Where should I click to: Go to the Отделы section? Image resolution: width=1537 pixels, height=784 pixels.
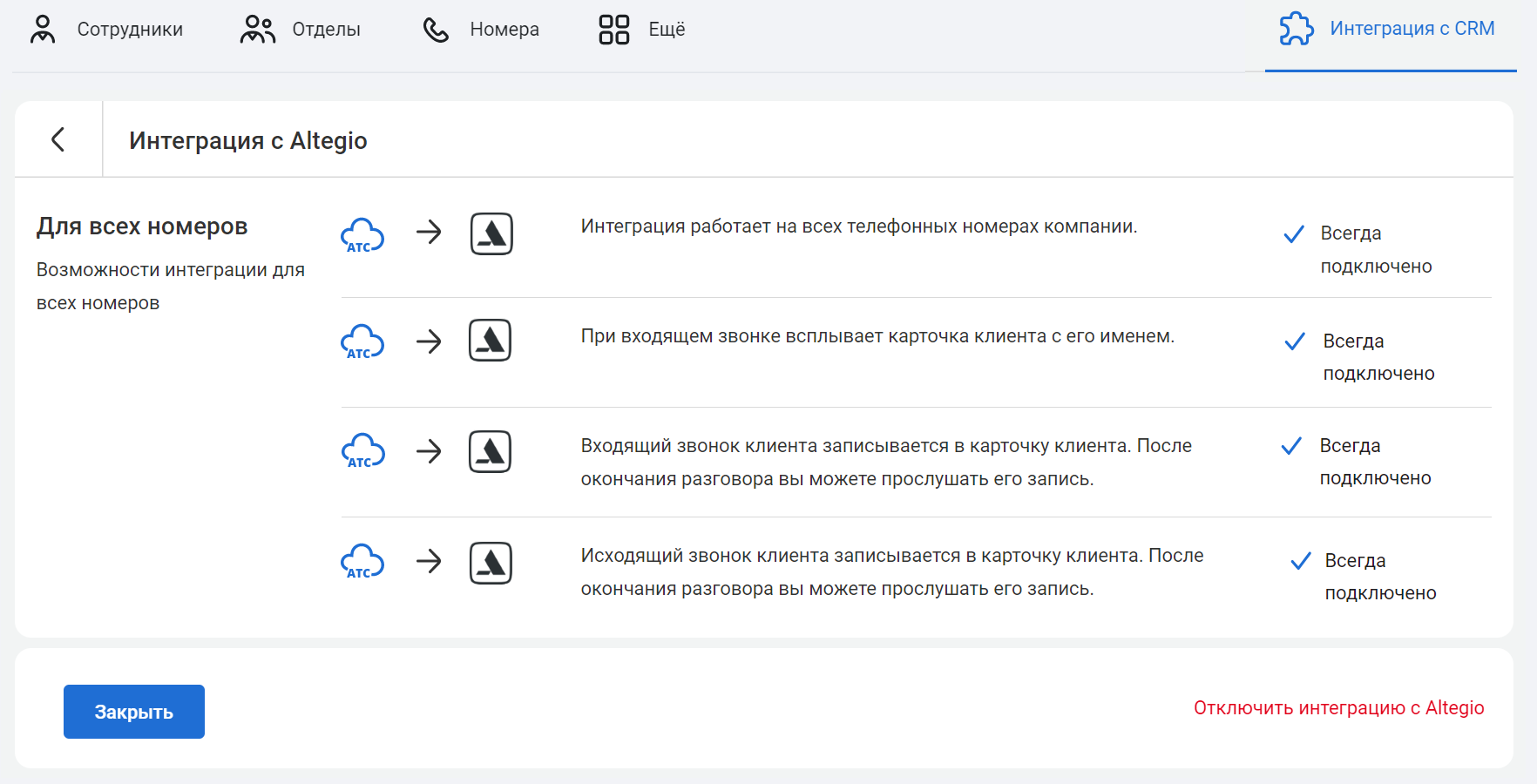coord(301,30)
